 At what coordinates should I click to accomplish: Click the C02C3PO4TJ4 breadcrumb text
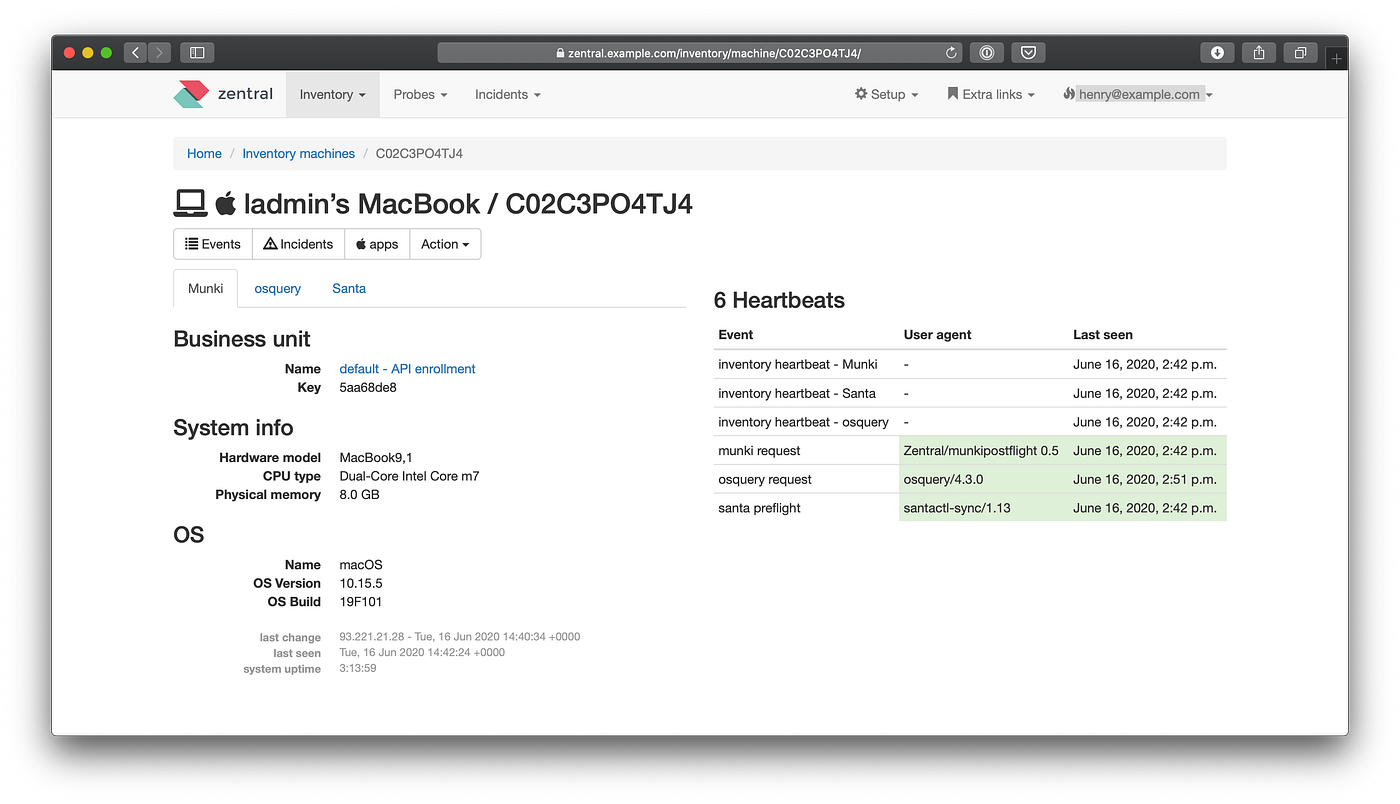pyautogui.click(x=419, y=153)
